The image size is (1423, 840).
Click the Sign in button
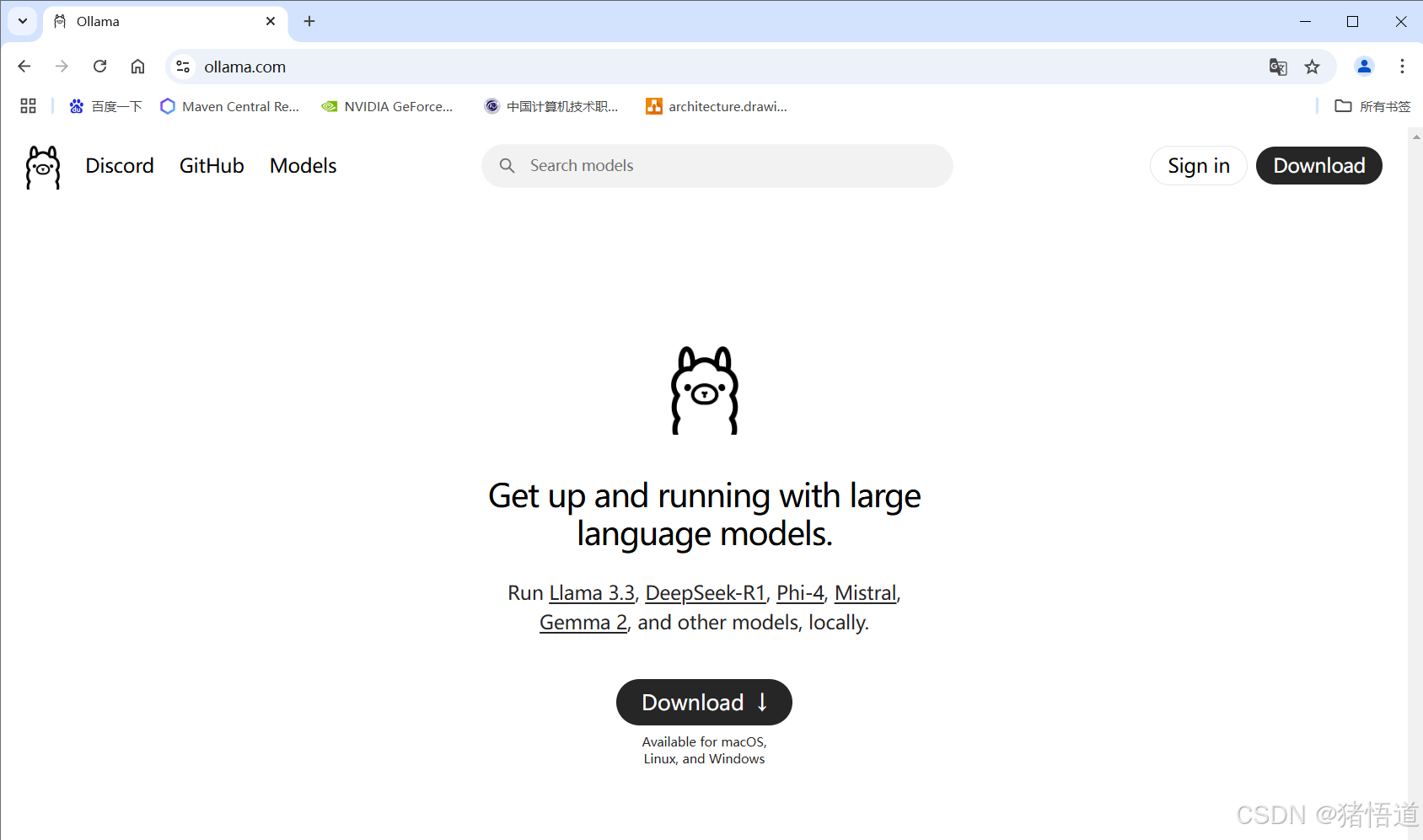(x=1199, y=166)
